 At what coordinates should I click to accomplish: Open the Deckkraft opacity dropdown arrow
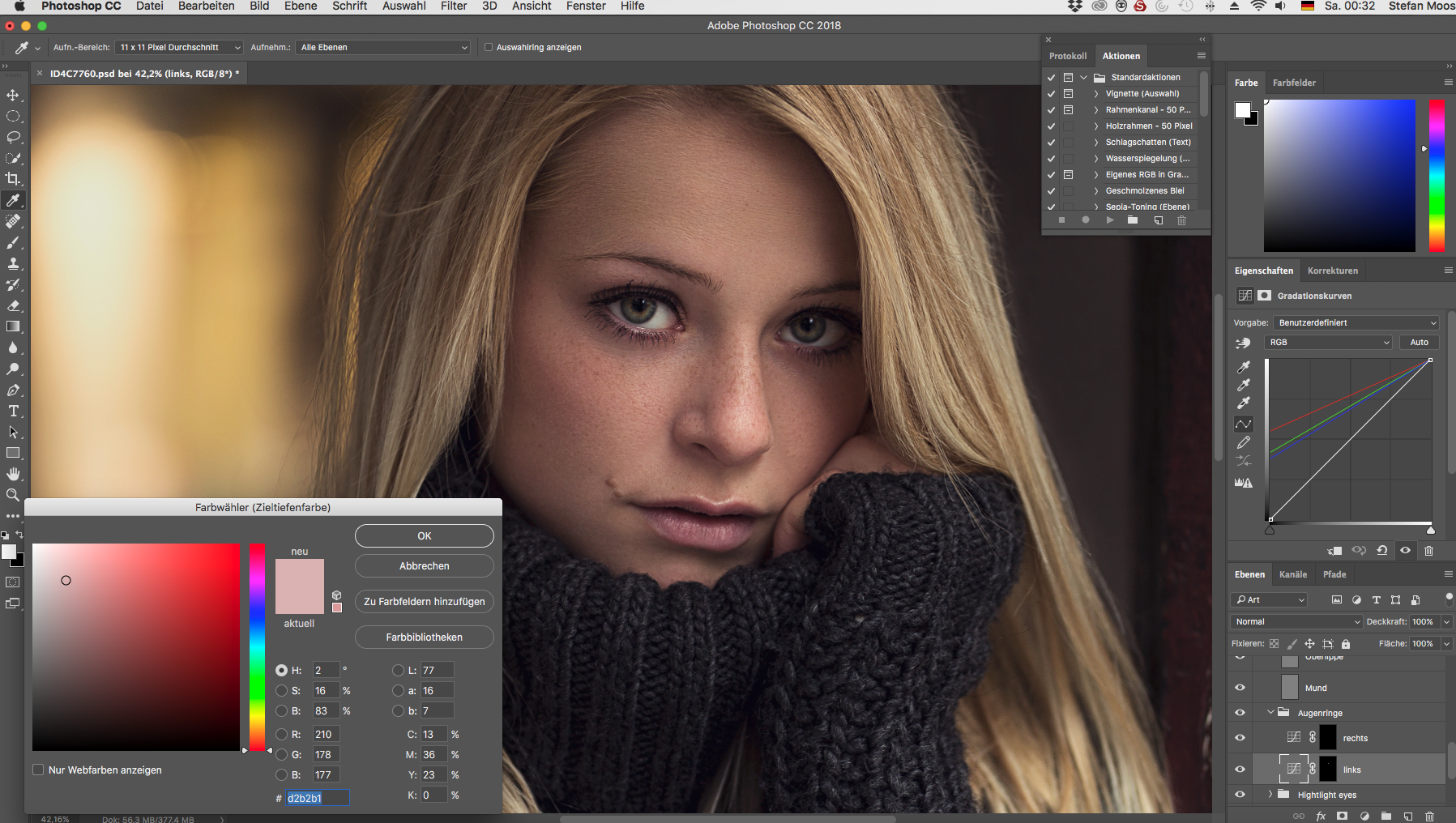pyautogui.click(x=1446, y=621)
